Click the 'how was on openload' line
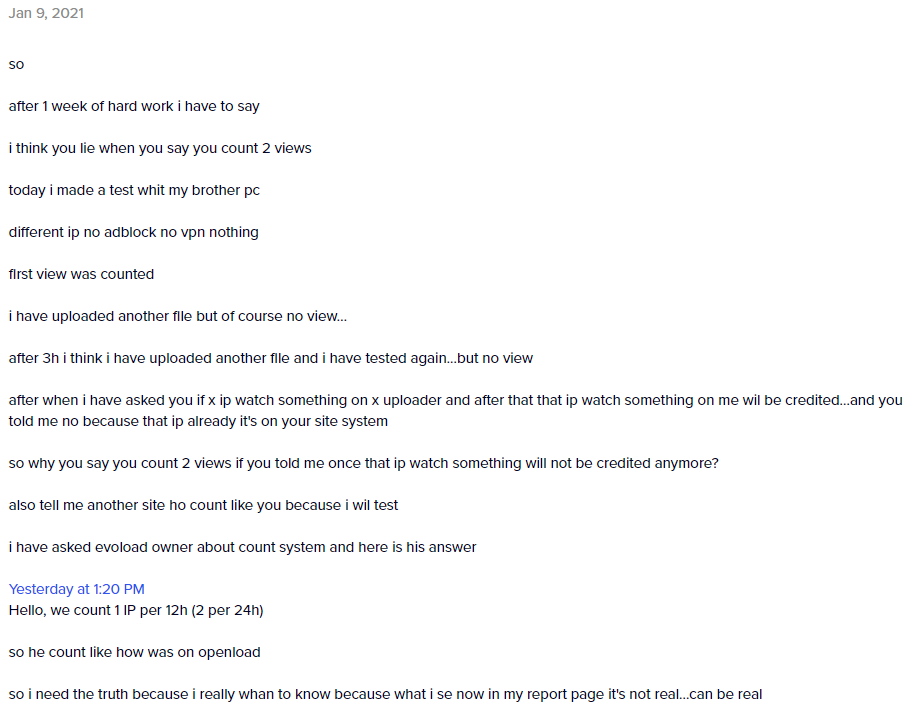This screenshot has width=913, height=718. tap(135, 652)
